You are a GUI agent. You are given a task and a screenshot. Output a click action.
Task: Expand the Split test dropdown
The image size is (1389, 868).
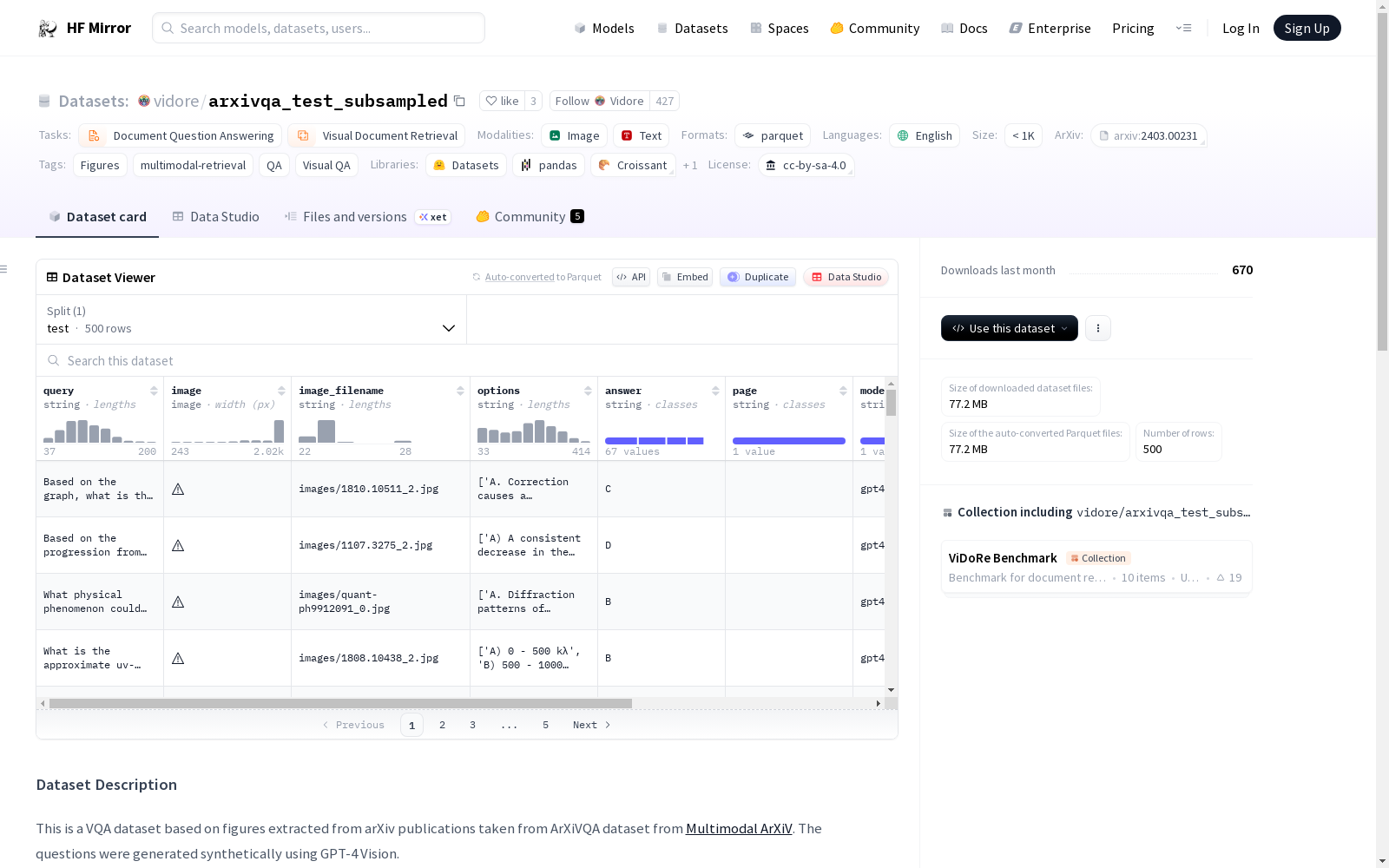(x=251, y=319)
